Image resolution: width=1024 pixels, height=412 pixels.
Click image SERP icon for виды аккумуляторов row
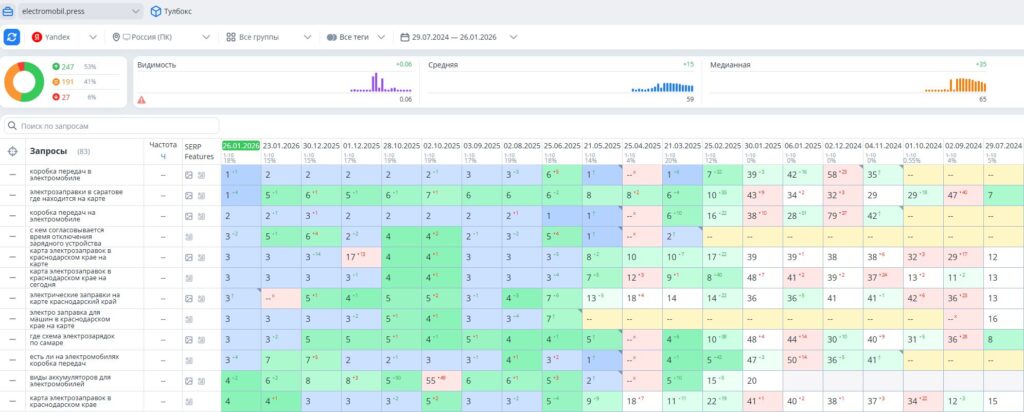[189, 381]
